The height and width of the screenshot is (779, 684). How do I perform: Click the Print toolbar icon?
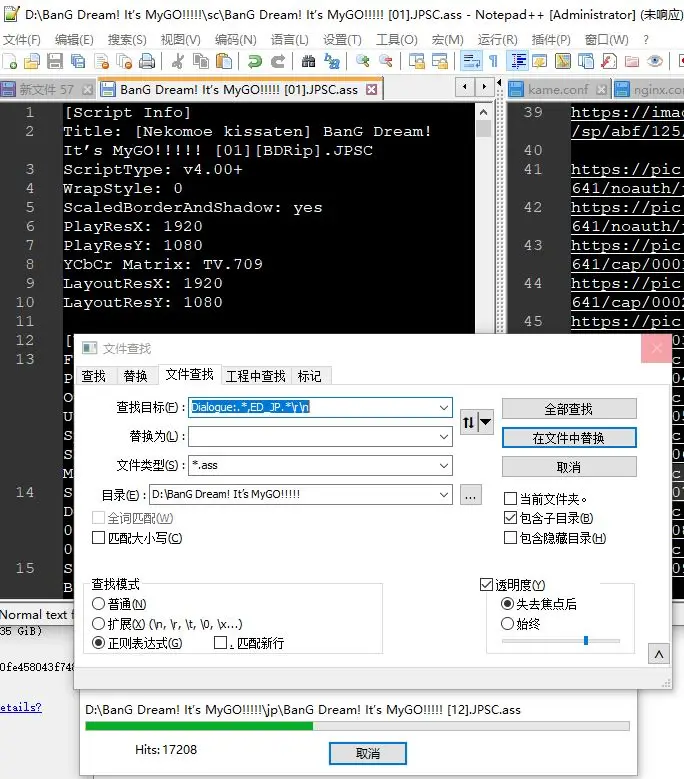(147, 62)
